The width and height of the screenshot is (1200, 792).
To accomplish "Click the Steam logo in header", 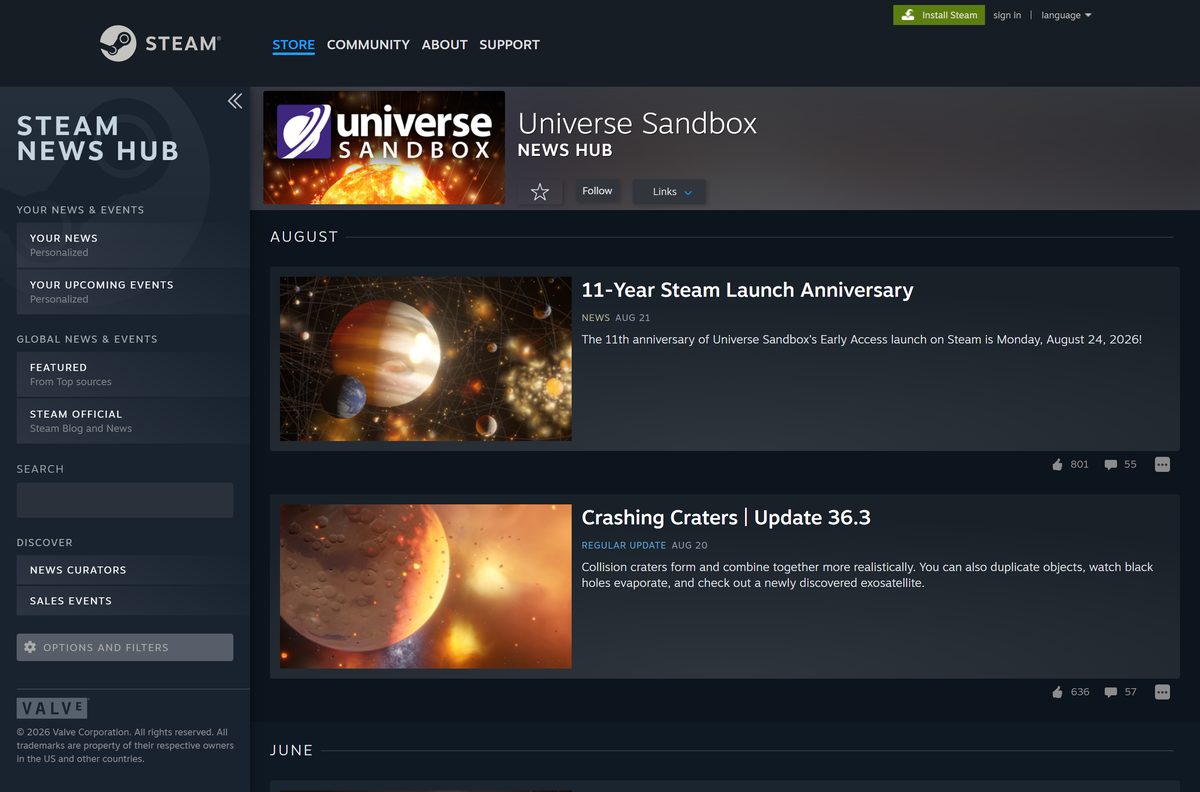I will click(160, 44).
